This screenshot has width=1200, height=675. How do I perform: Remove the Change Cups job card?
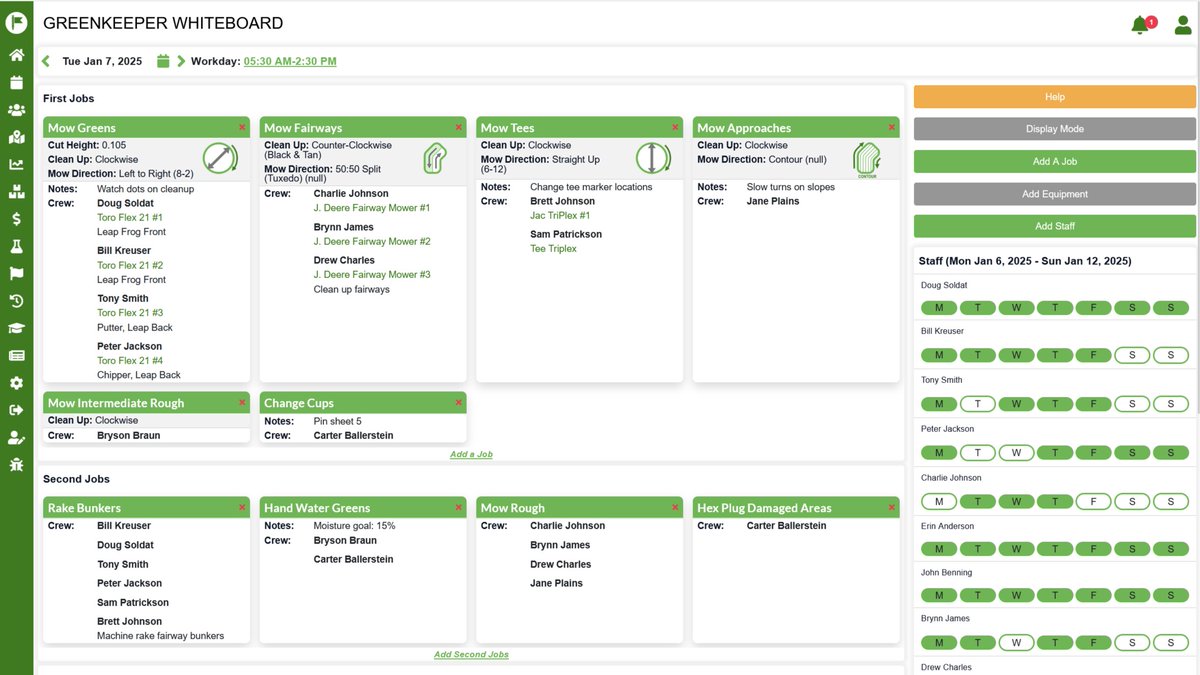pos(458,403)
